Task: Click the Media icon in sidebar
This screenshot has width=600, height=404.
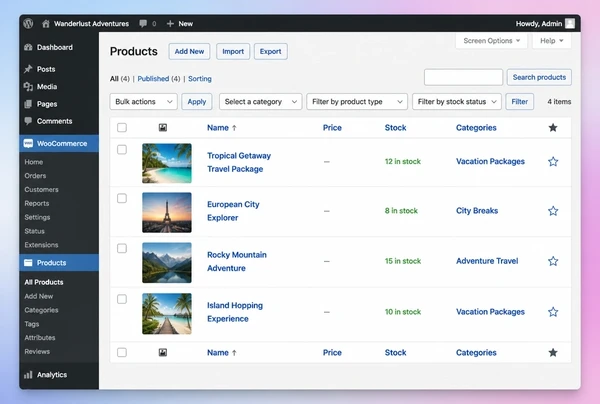Action: [x=28, y=87]
